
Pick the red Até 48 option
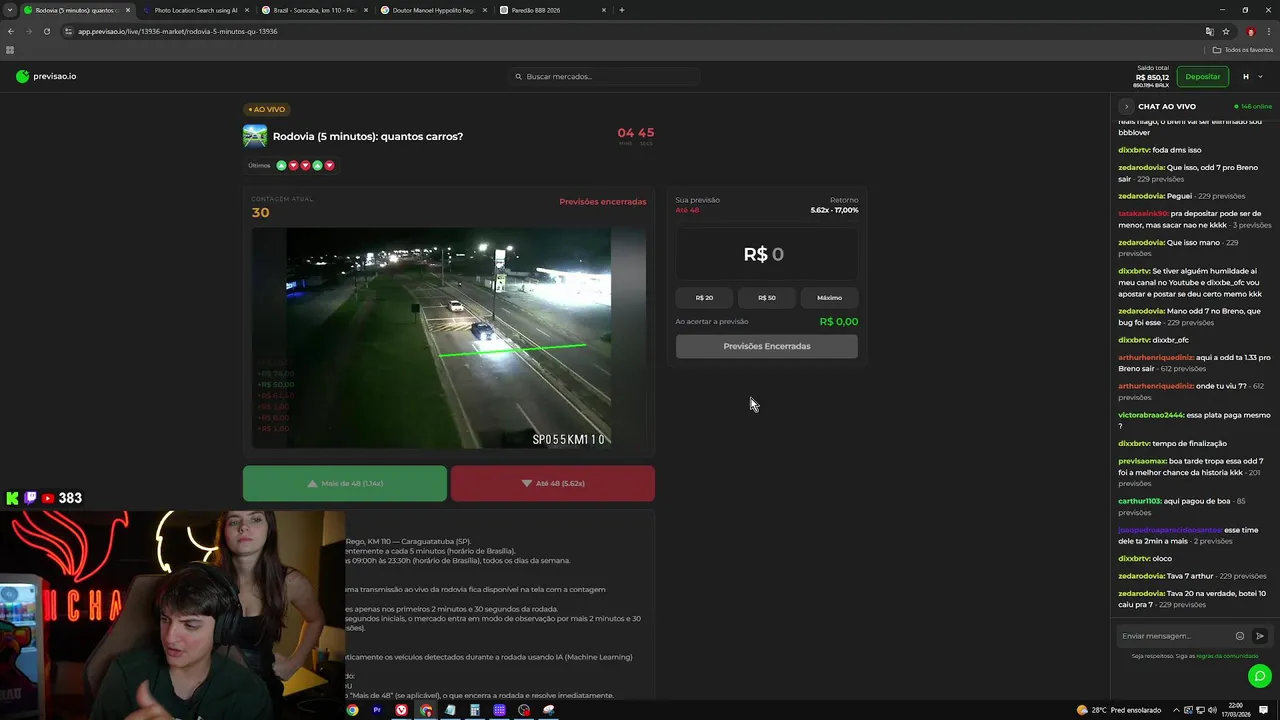553,483
